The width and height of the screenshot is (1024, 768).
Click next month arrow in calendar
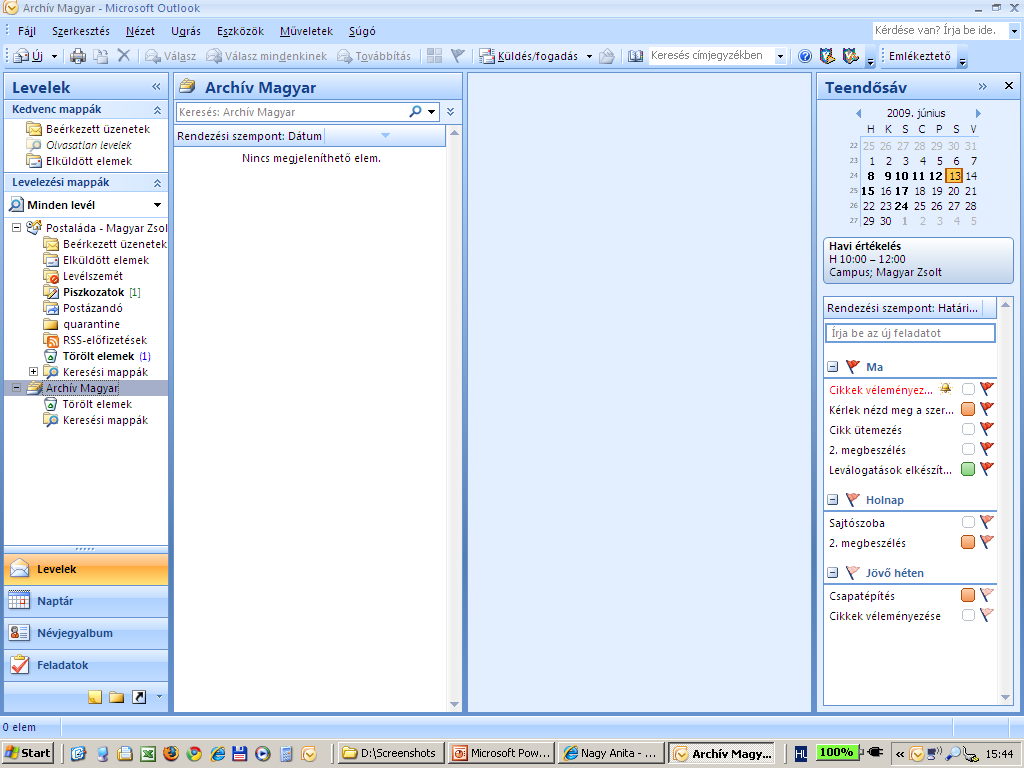[x=978, y=113]
